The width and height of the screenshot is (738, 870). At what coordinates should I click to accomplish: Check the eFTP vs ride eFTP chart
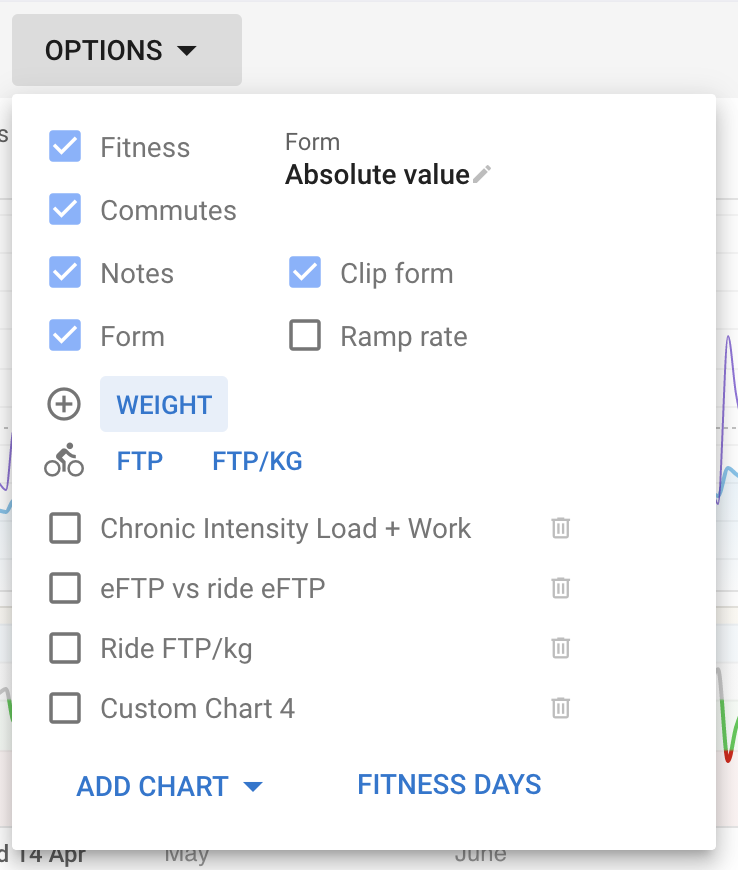(x=65, y=588)
